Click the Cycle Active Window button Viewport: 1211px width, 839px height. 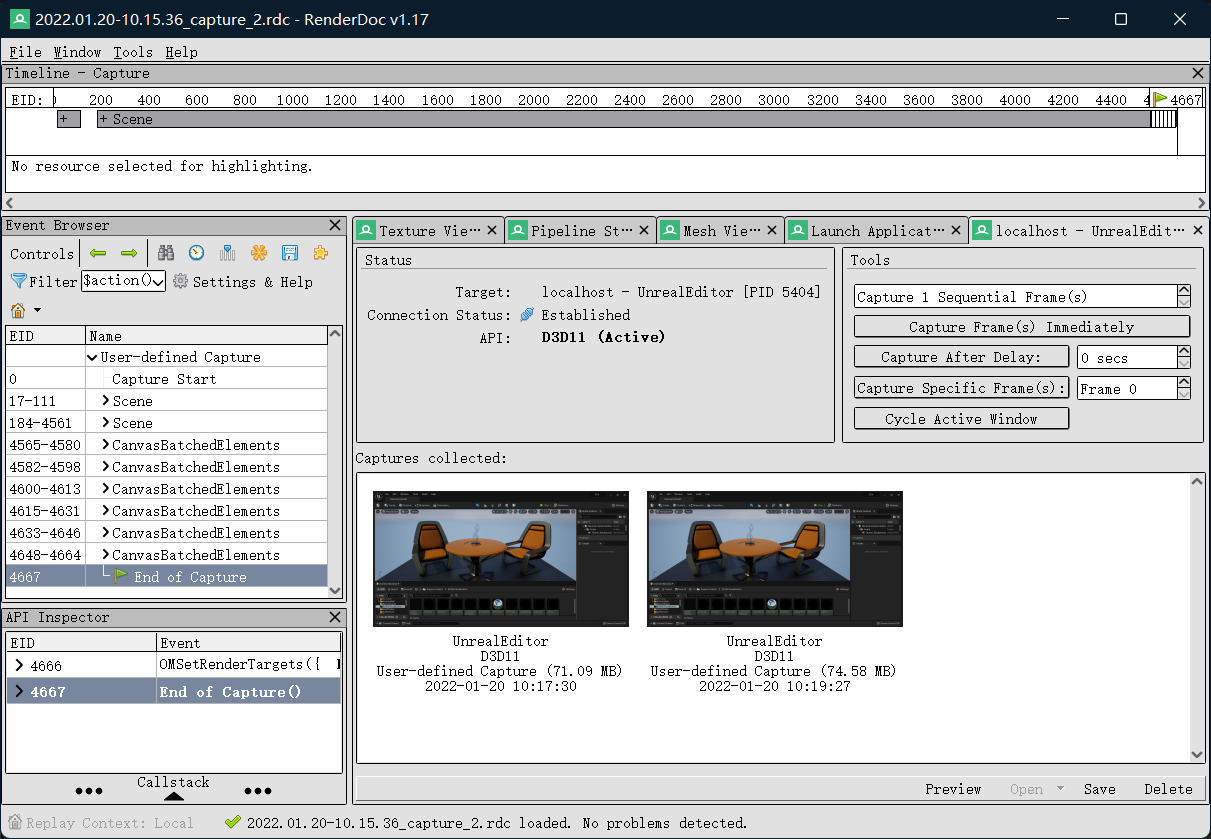[960, 419]
